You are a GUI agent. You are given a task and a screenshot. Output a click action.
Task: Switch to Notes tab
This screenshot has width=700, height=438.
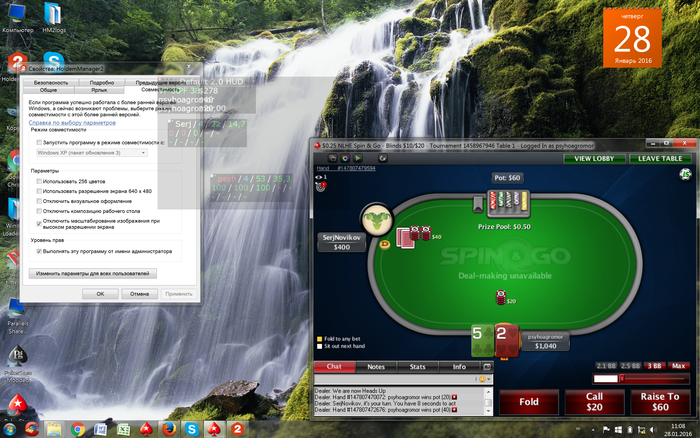376,367
